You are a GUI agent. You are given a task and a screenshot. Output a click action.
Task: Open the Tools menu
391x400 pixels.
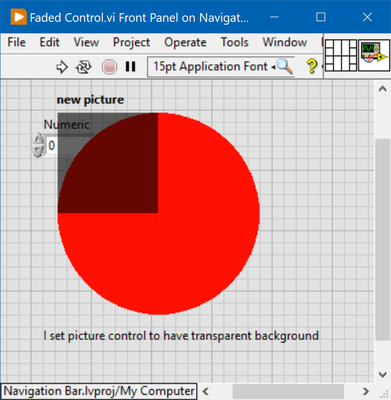point(235,42)
